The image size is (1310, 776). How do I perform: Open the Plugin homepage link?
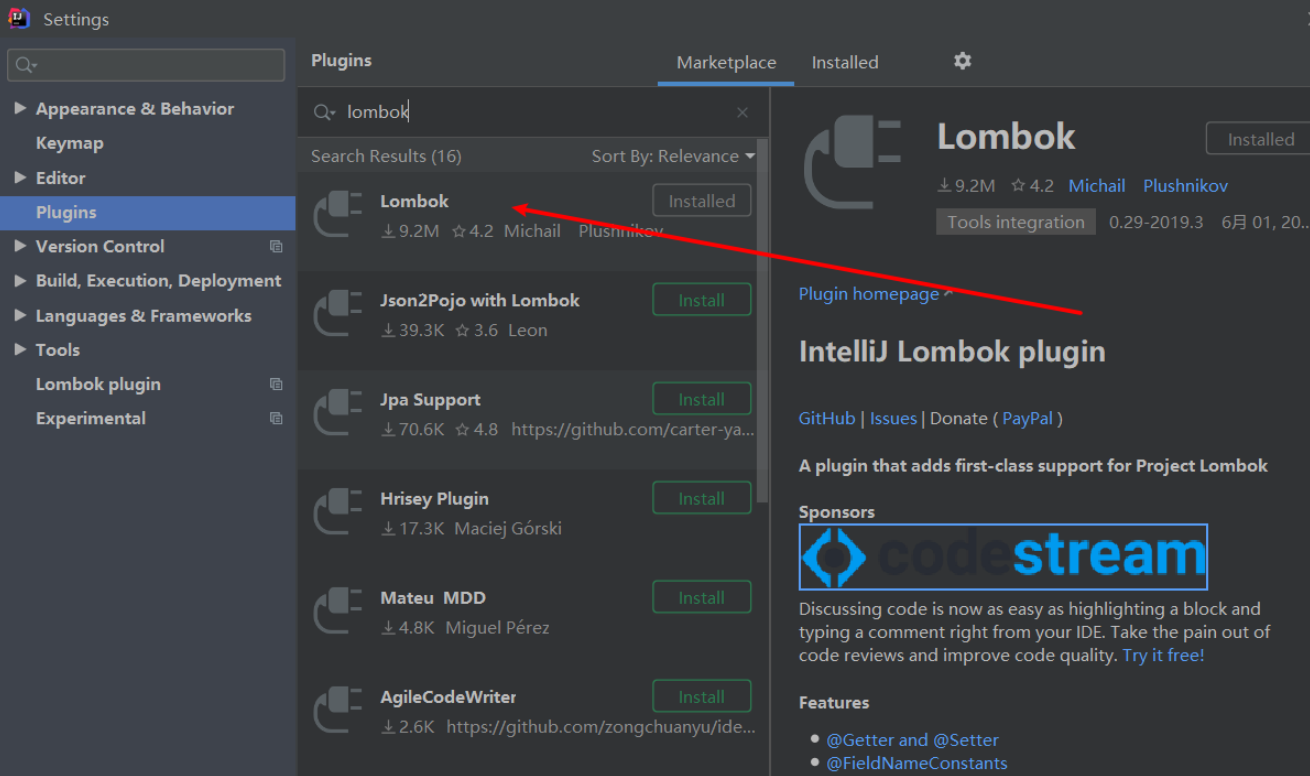tap(869, 294)
